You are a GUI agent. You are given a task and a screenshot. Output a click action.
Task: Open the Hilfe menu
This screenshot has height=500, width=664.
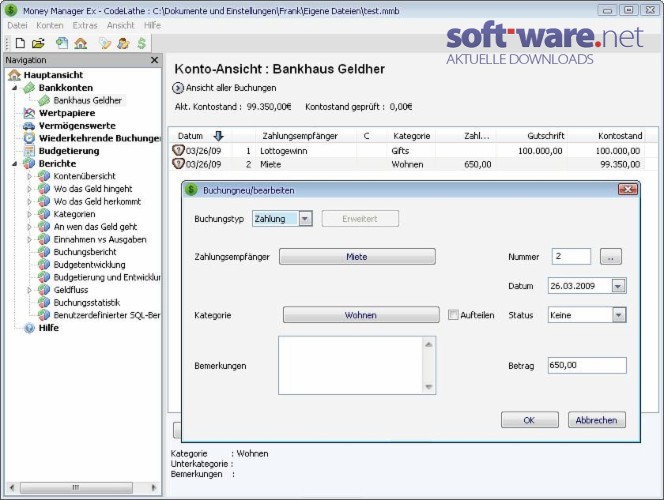pos(152,25)
